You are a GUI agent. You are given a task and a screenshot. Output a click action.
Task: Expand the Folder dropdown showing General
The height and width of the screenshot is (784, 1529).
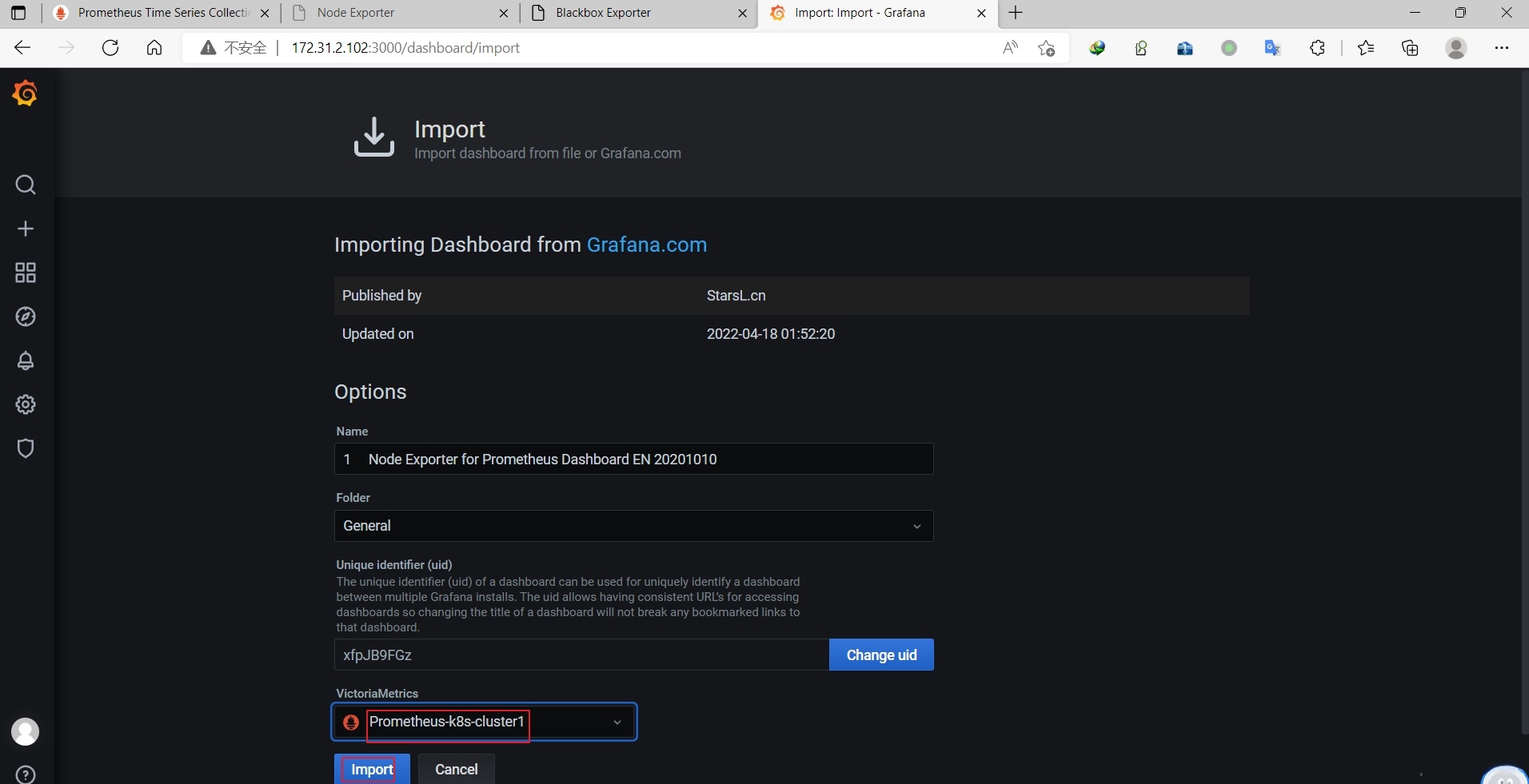click(x=633, y=526)
